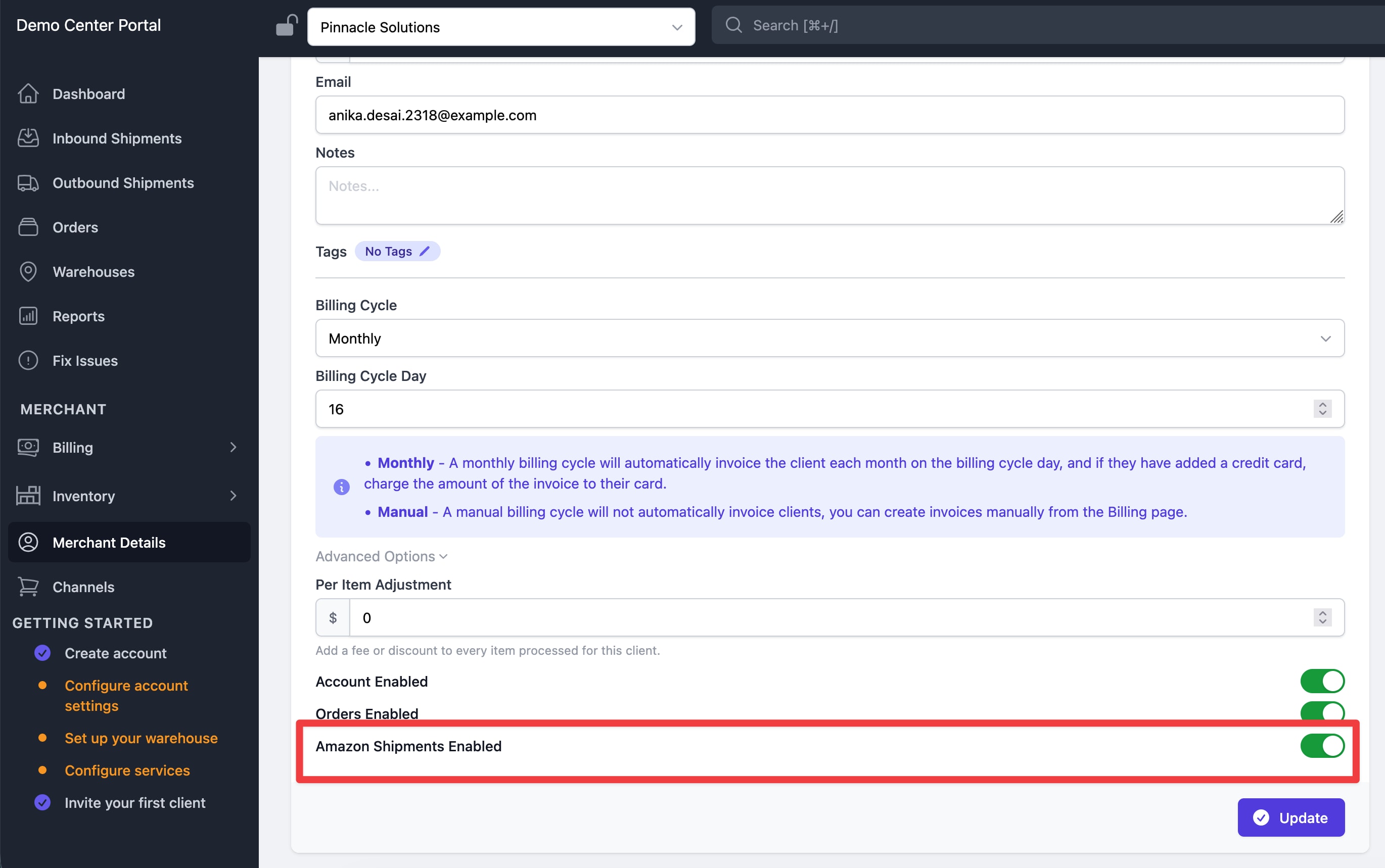1385x868 pixels.
Task: Click the Warehouses location pin icon
Action: pos(28,271)
